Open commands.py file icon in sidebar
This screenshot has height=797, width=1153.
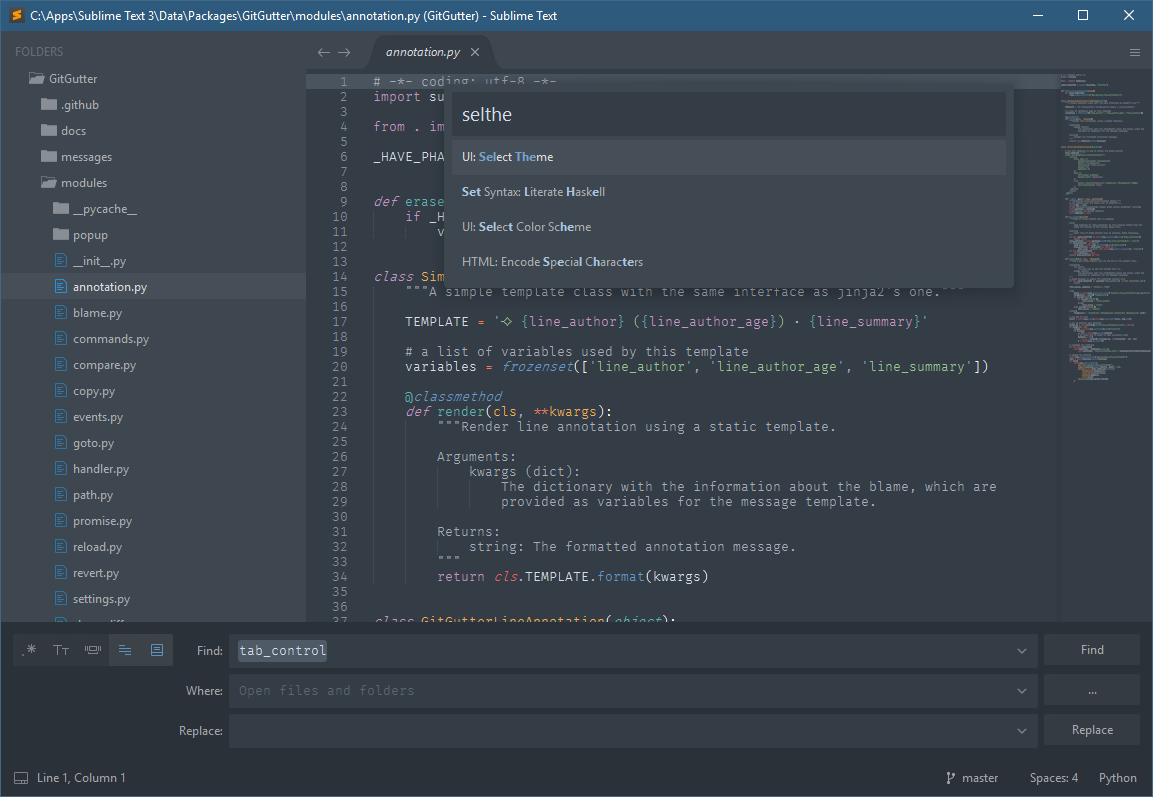tap(61, 339)
